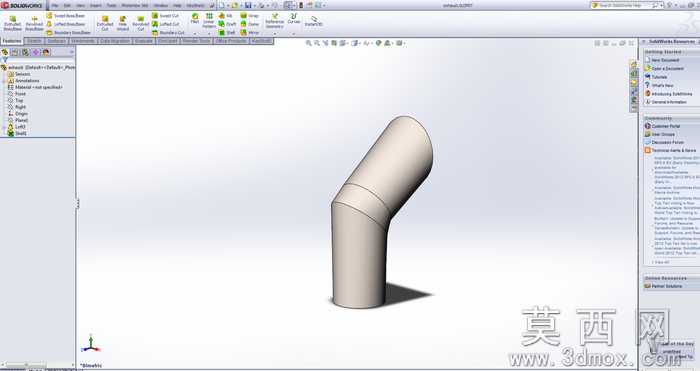Select the Mirror tool

click(250, 33)
